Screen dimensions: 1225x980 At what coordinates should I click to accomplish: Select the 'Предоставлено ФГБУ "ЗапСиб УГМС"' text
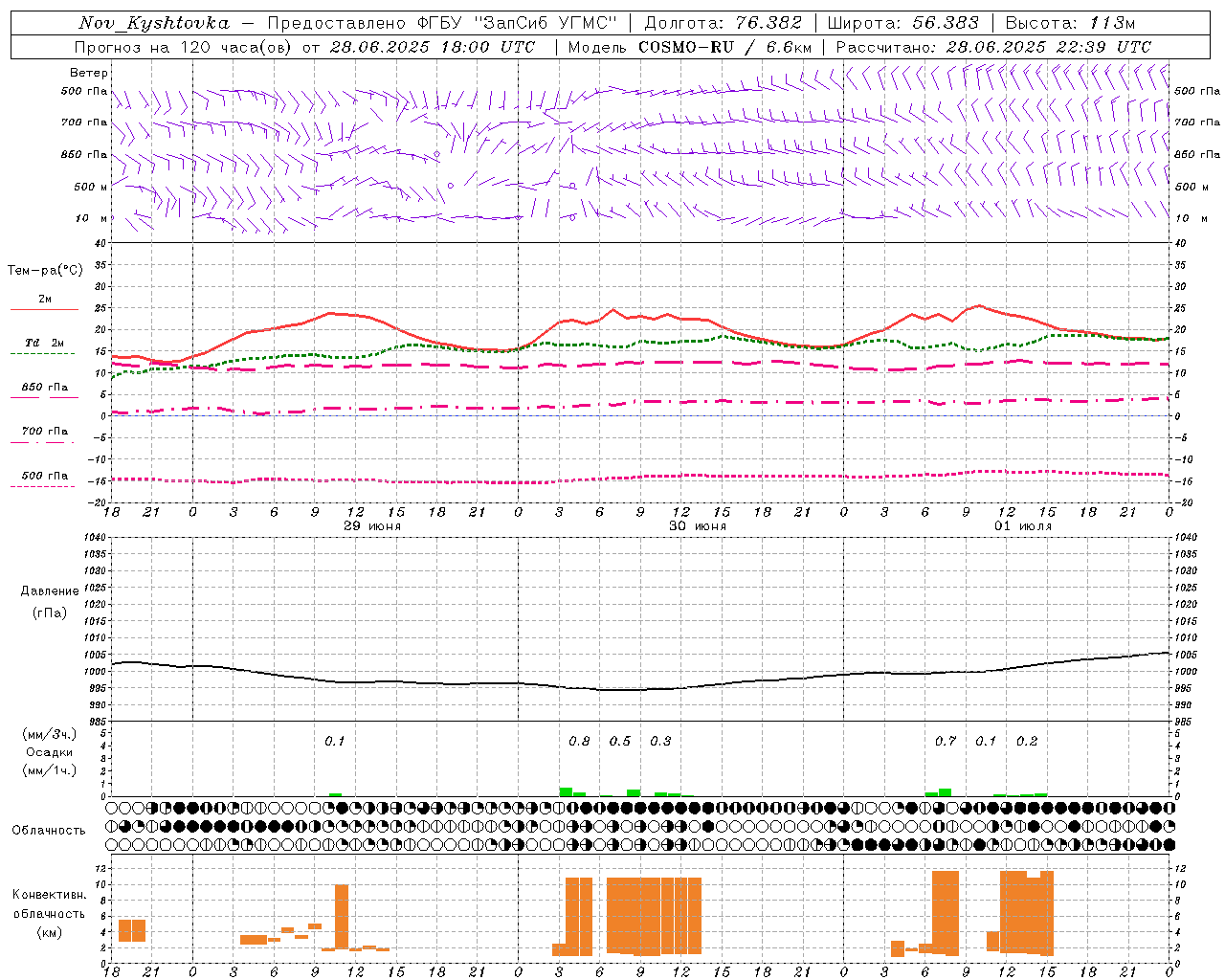[443, 23]
